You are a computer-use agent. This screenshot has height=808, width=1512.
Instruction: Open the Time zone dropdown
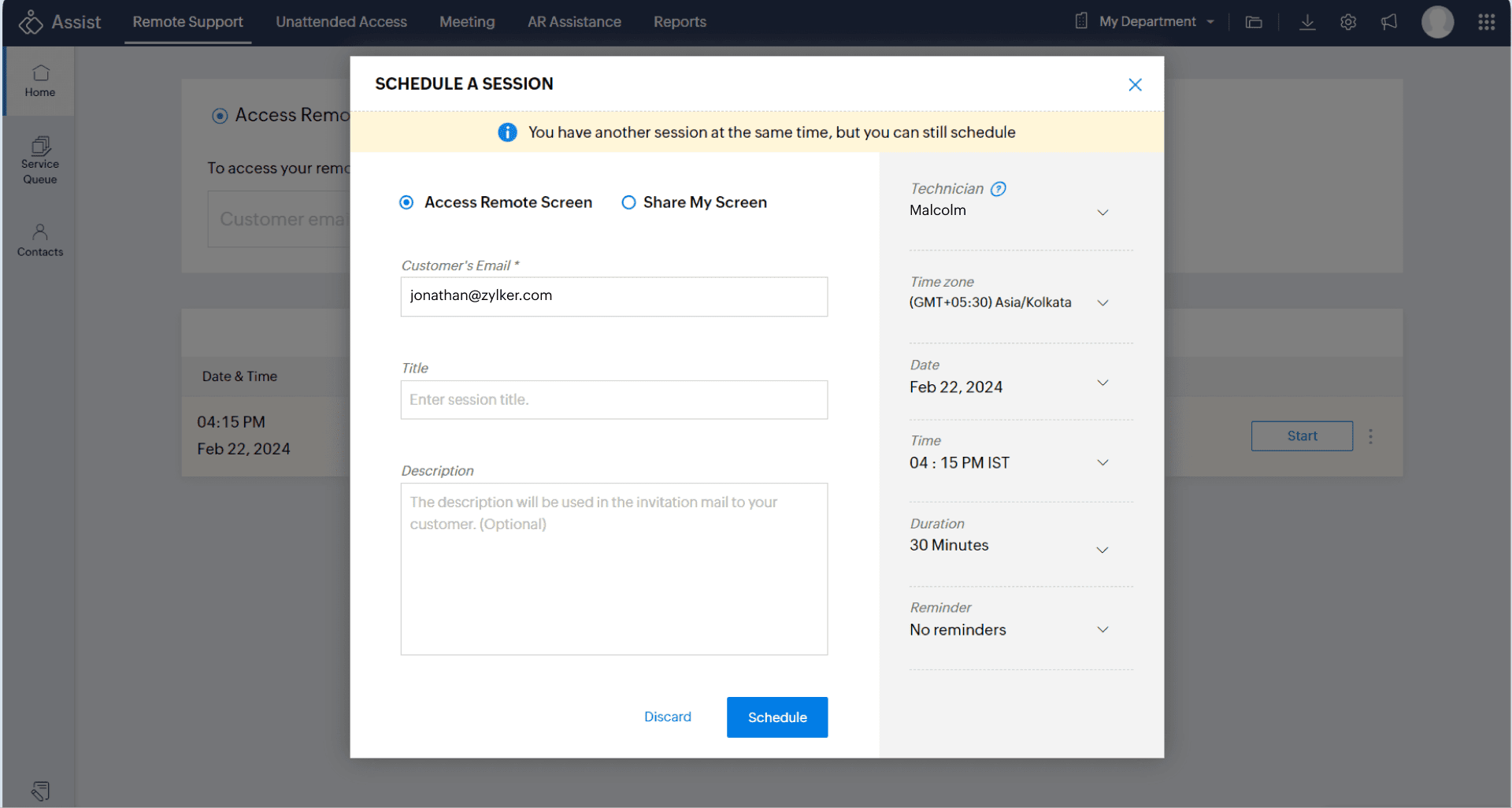pos(1102,303)
